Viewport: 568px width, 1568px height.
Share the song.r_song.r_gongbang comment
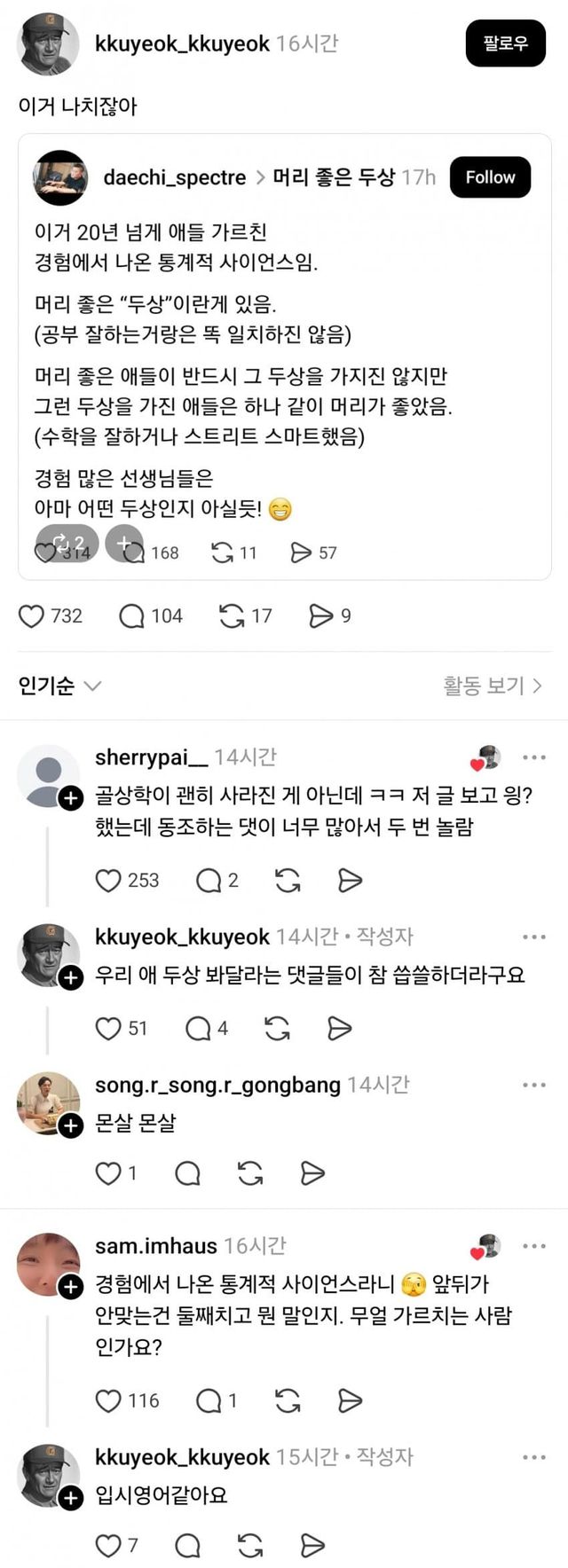[312, 1173]
